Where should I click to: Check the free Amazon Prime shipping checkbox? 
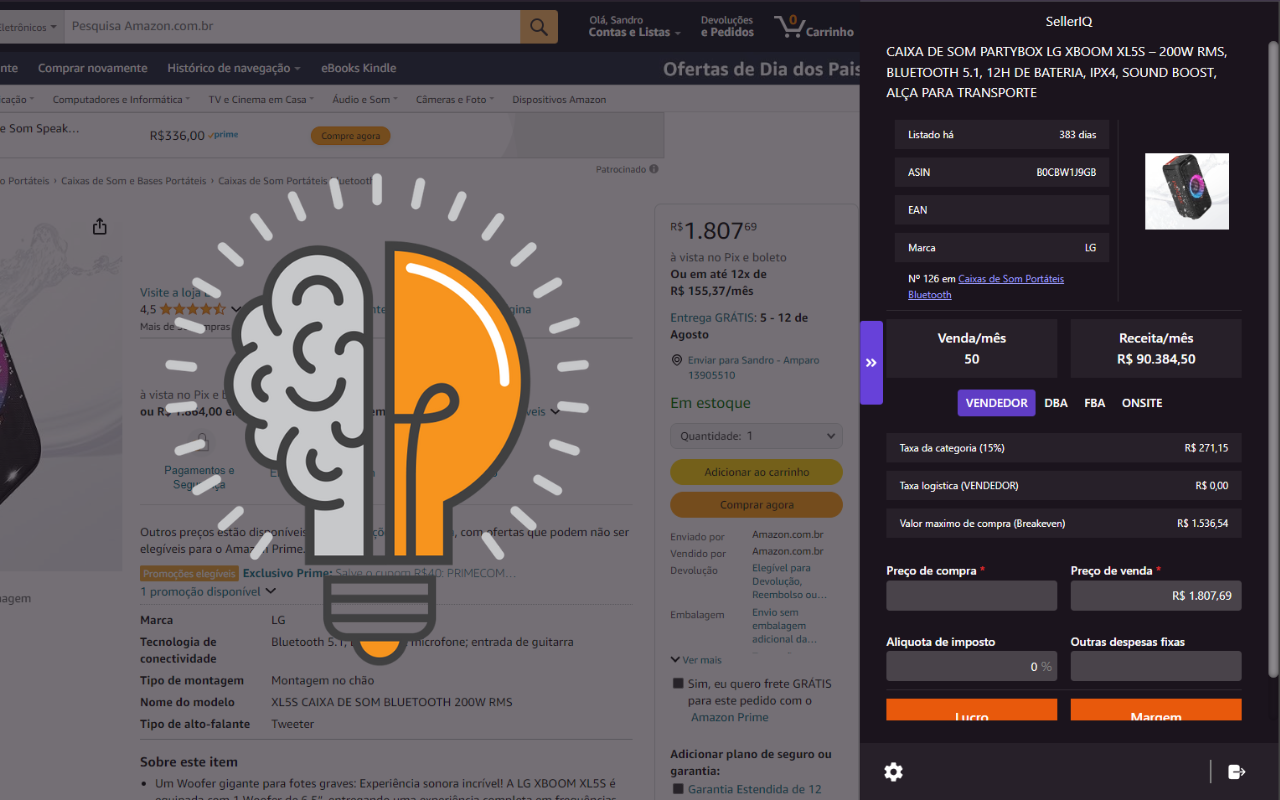coord(679,683)
